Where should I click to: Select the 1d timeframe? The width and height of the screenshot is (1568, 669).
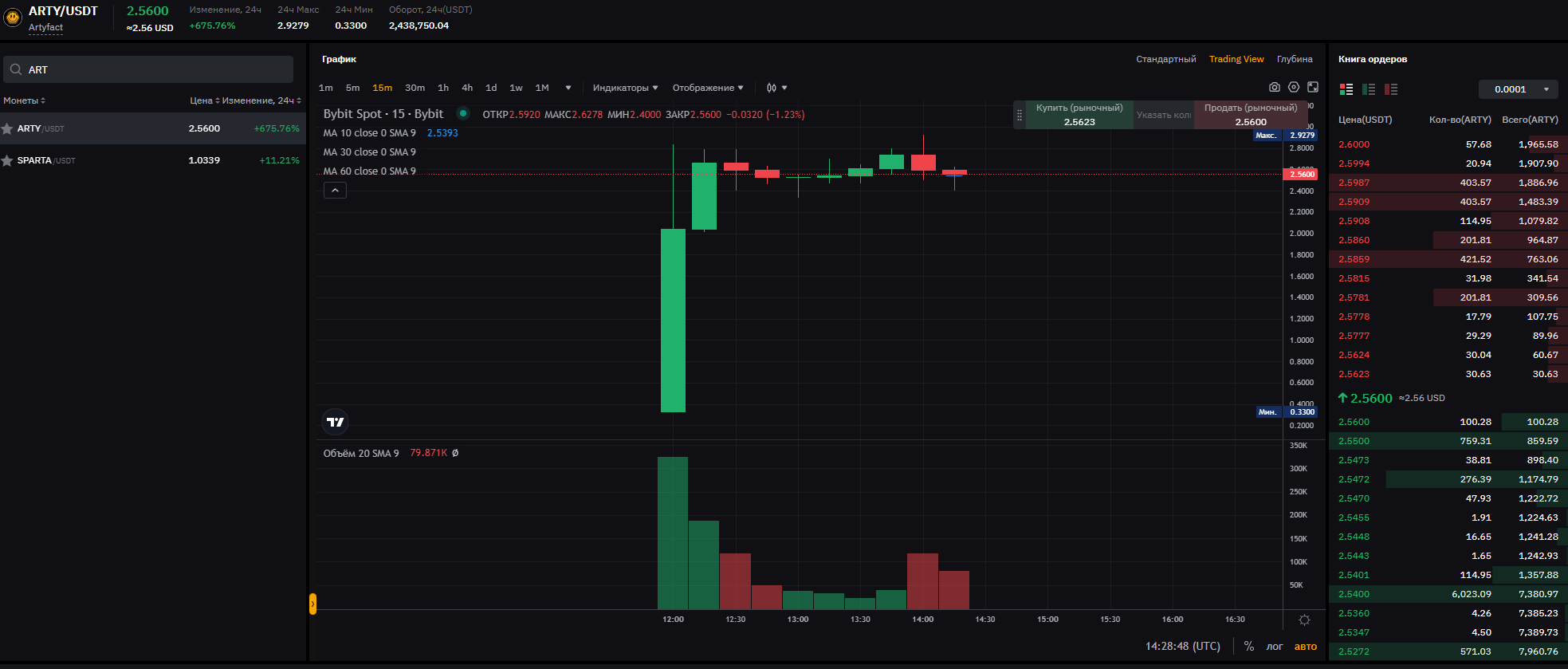[x=491, y=88]
